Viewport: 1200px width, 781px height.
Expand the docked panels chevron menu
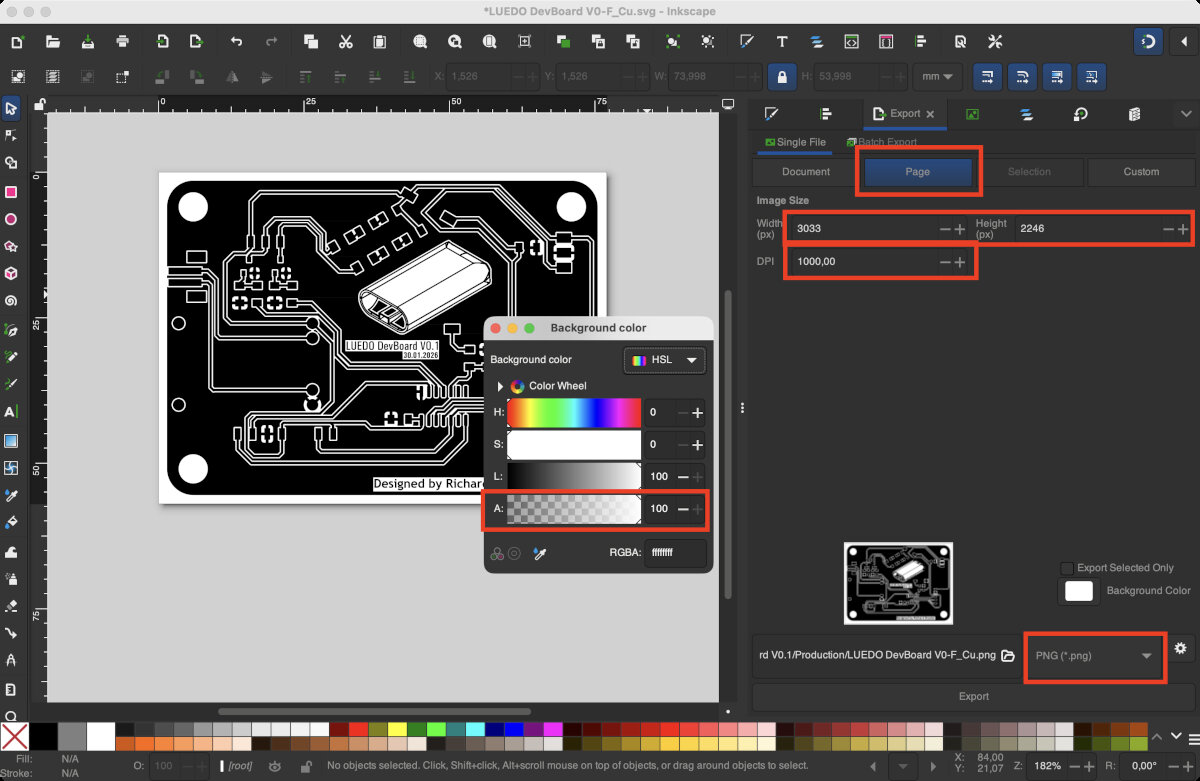1186,114
